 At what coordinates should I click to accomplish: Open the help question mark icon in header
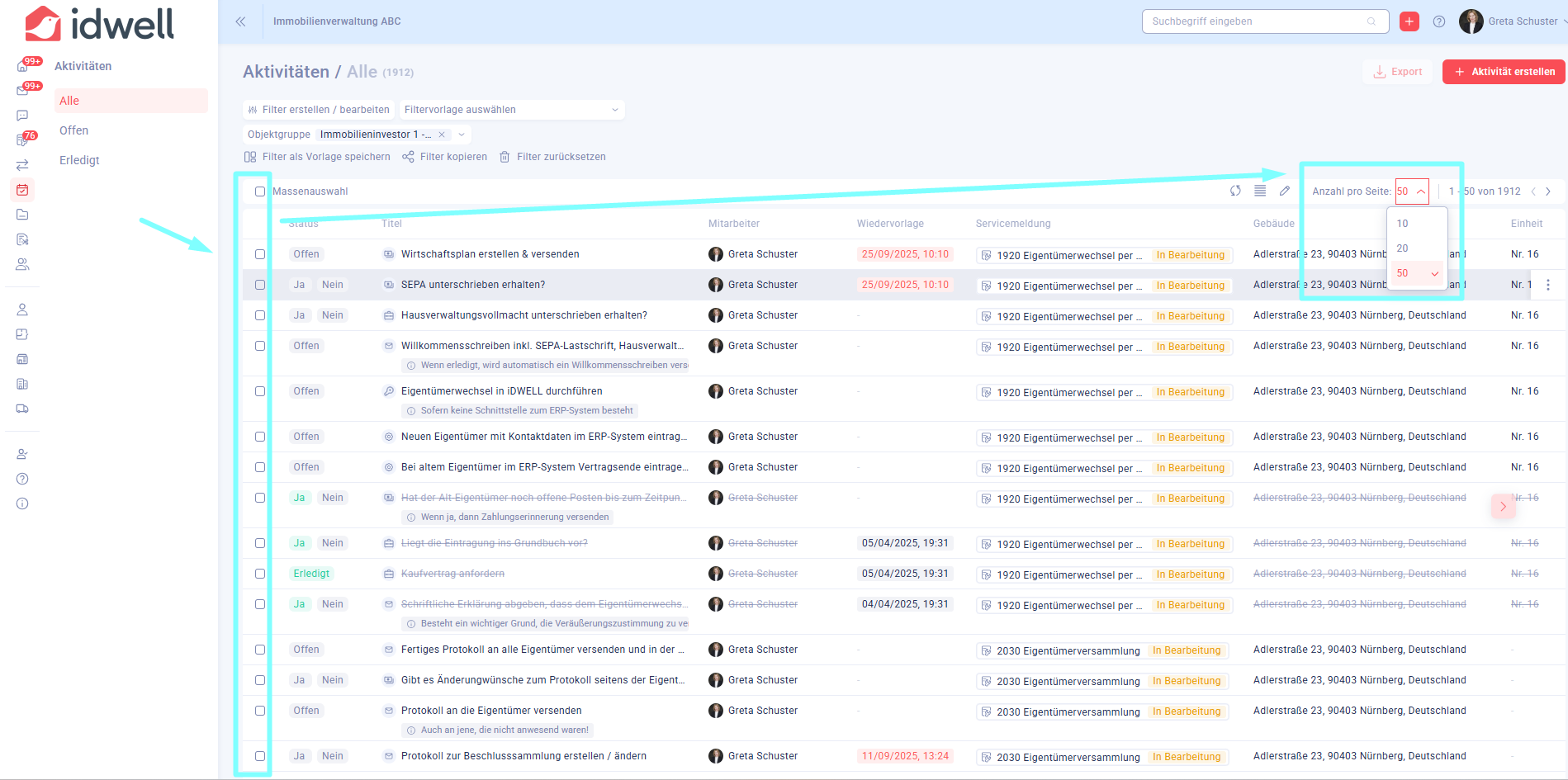(1439, 21)
